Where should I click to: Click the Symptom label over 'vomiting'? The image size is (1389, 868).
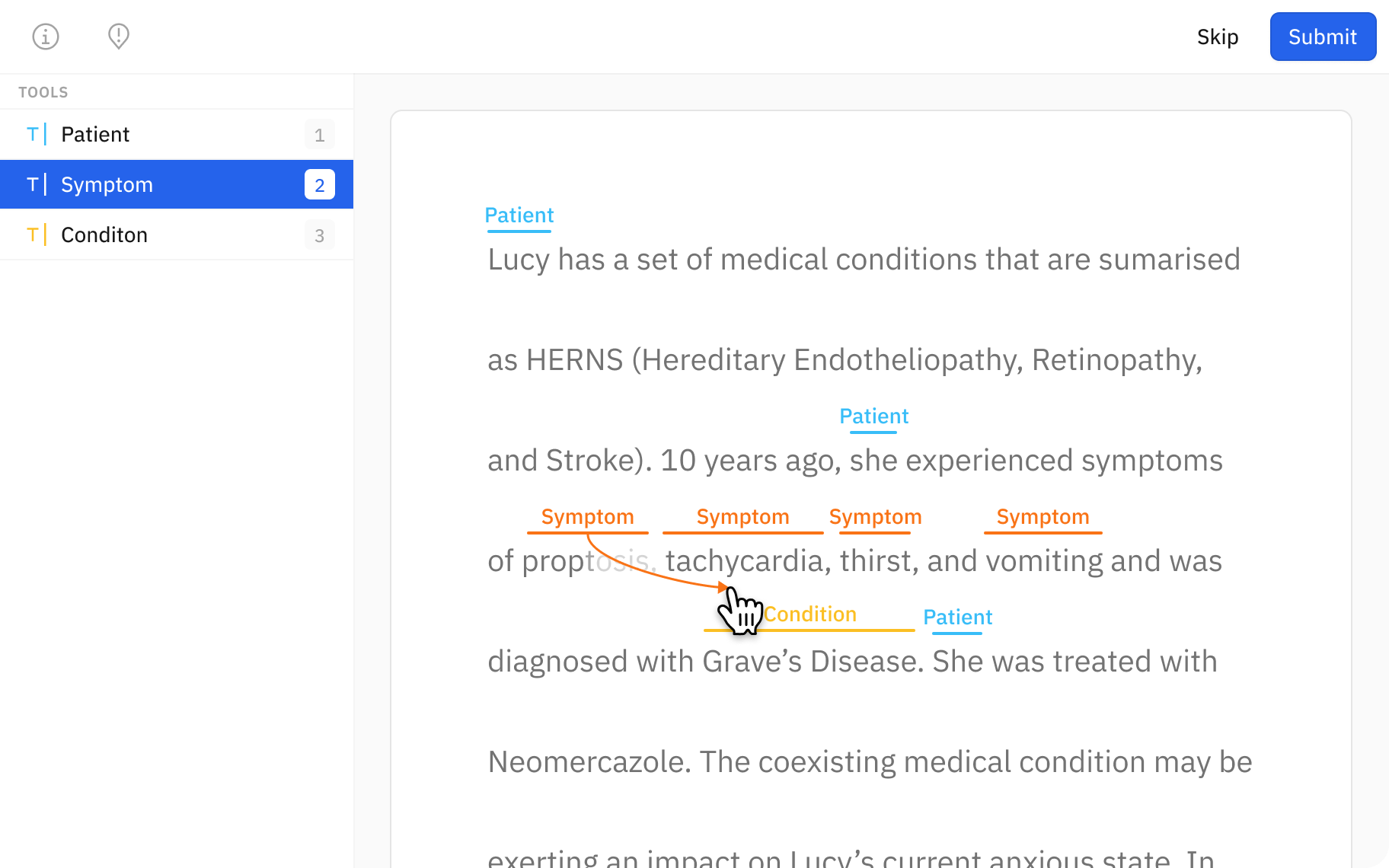[1043, 516]
